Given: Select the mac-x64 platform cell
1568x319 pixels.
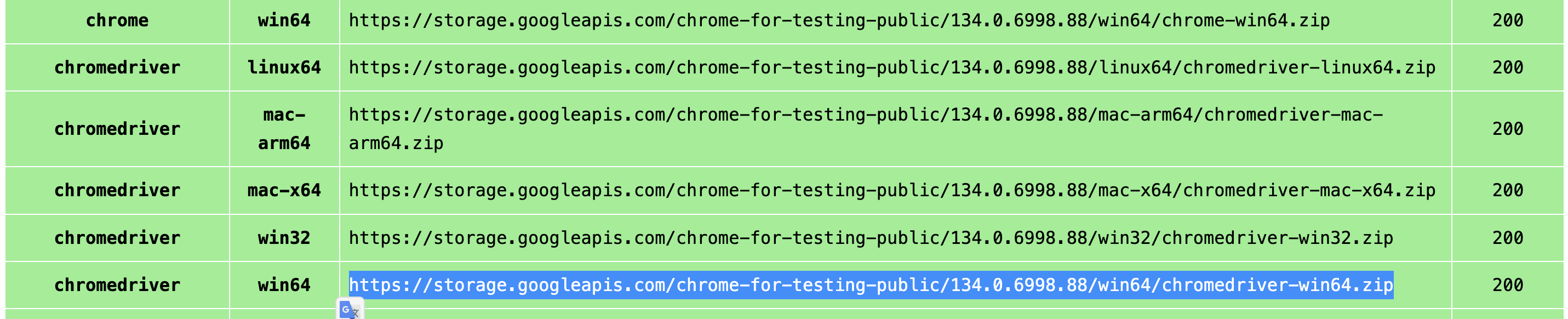Looking at the screenshot, I should pyautogui.click(x=284, y=191).
